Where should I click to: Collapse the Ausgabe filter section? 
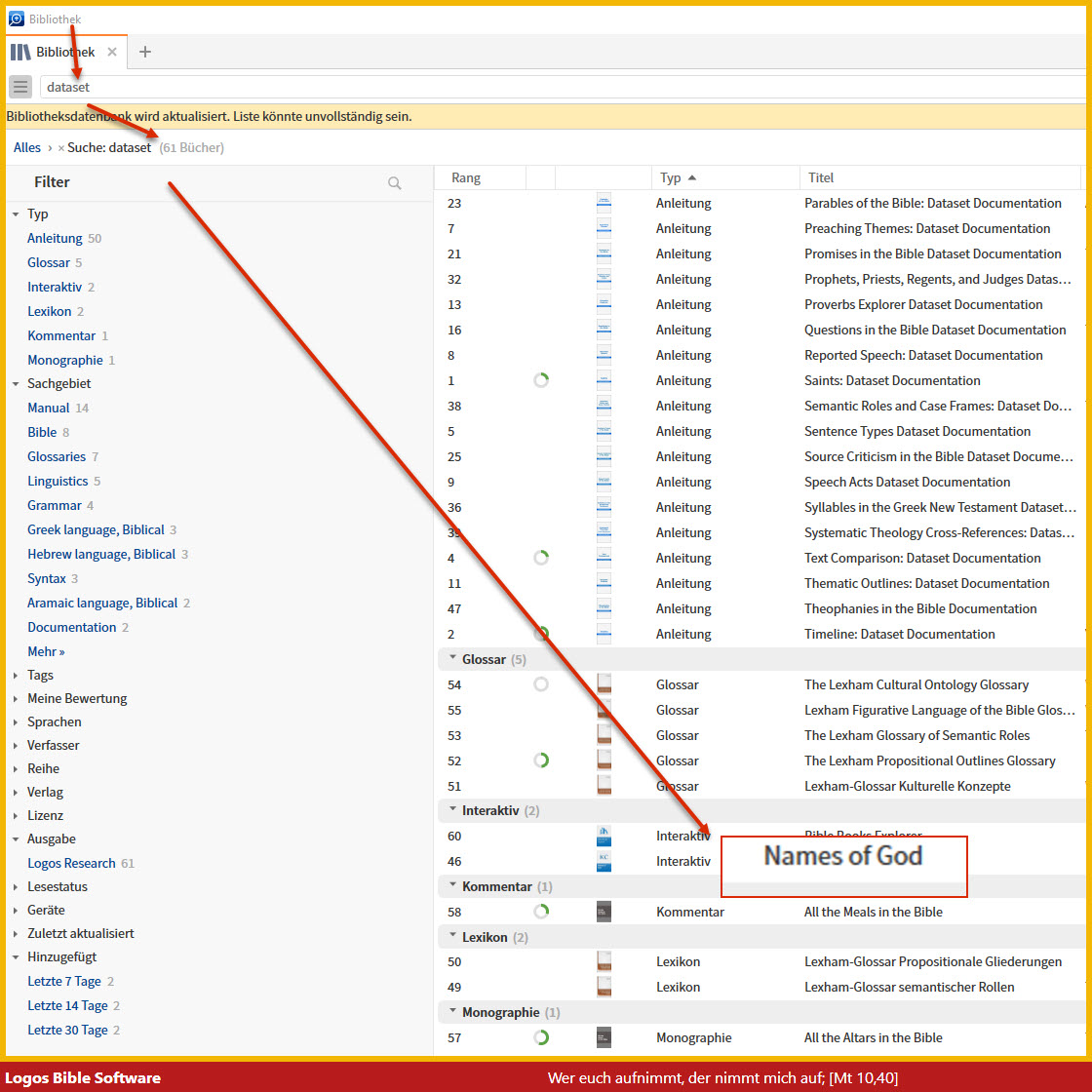coord(16,839)
